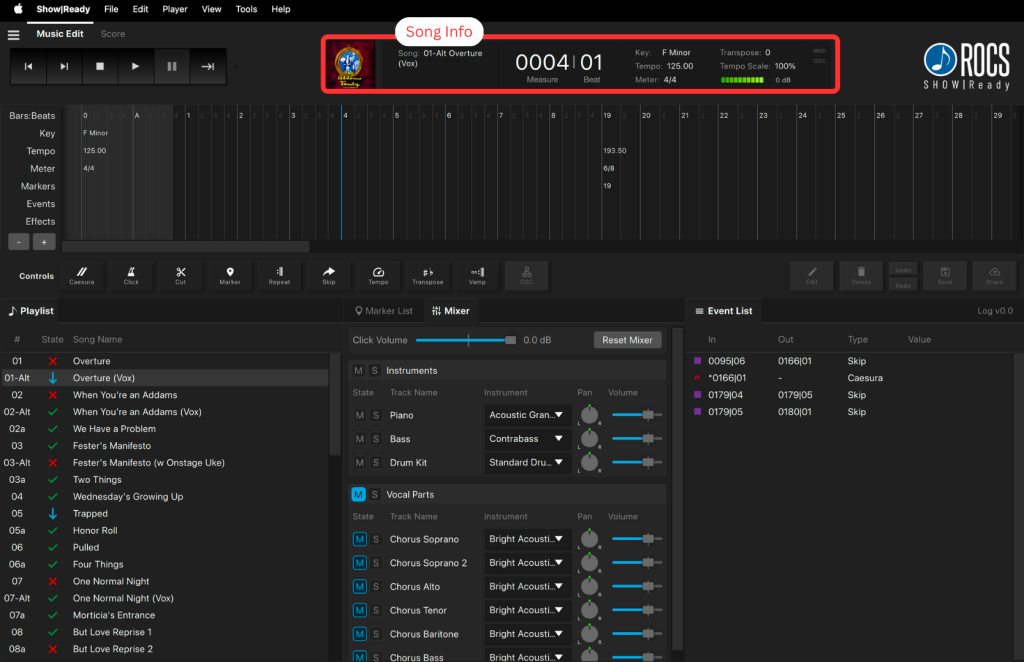Unmute the Chorus Soprano track
Viewport: 1024px width, 662px height.
click(359, 539)
